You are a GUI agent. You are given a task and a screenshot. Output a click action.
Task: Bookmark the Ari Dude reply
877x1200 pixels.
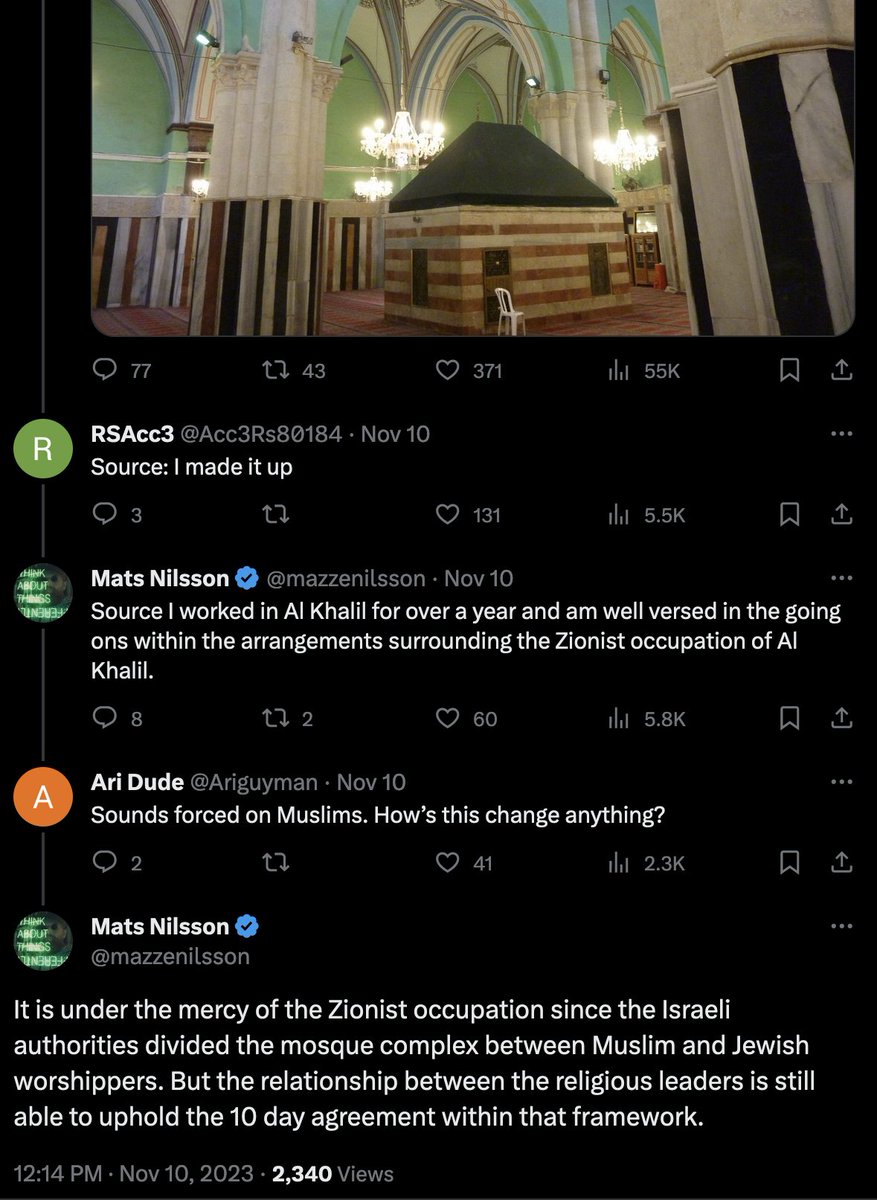point(790,863)
